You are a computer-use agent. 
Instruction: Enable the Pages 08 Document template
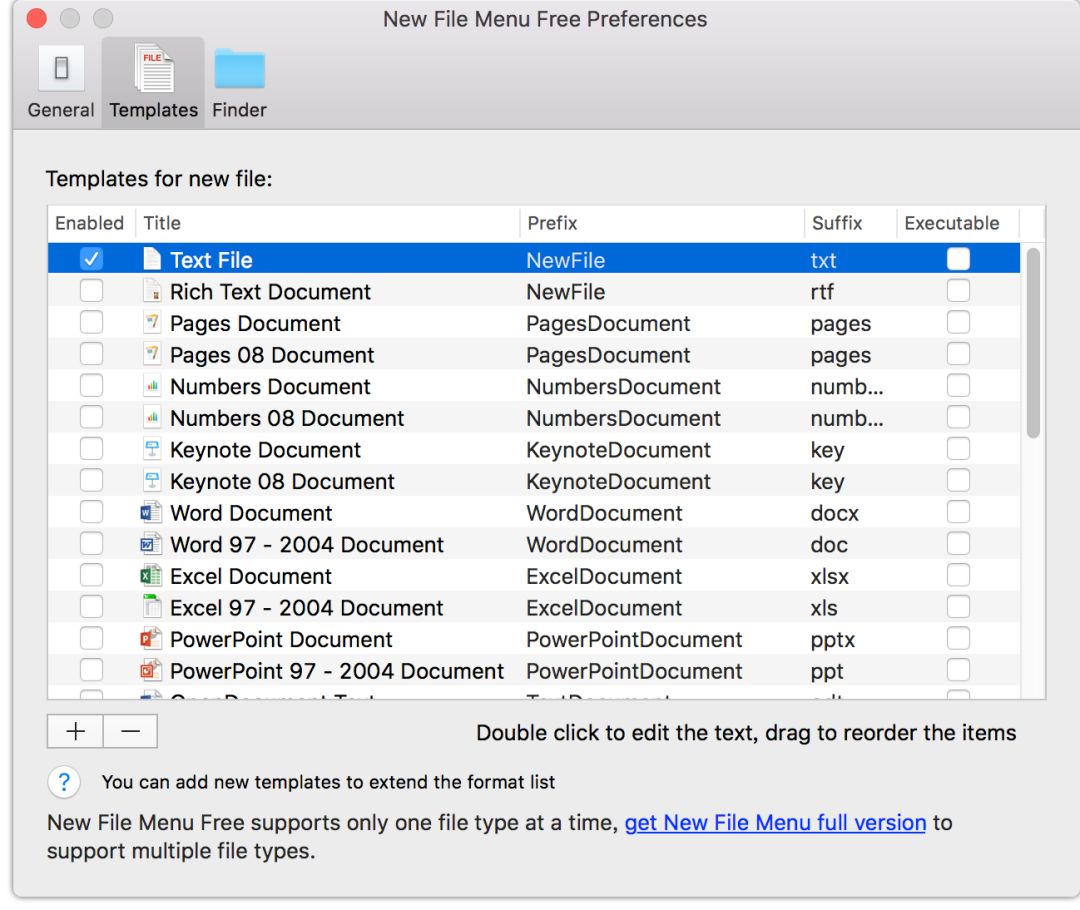tap(91, 354)
